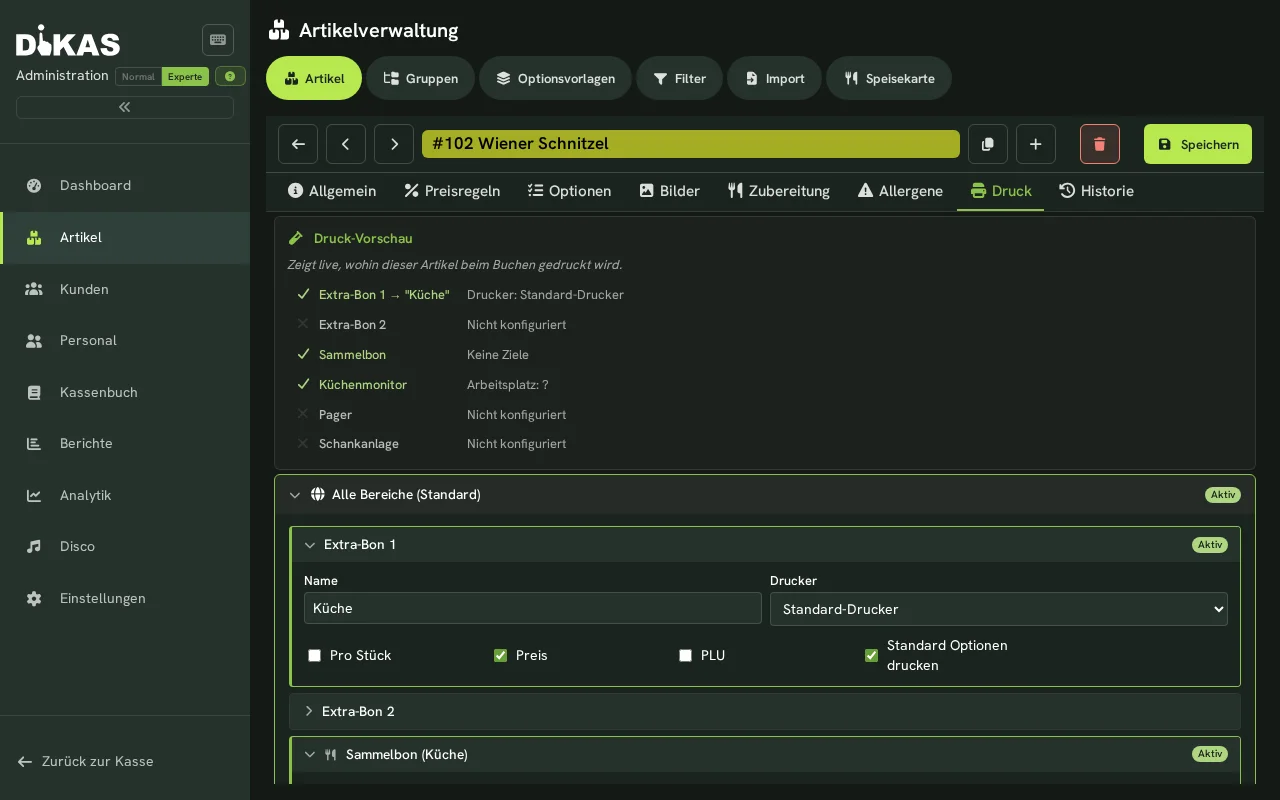
Task: Enable the Pro Stück checkbox
Action: coord(314,656)
